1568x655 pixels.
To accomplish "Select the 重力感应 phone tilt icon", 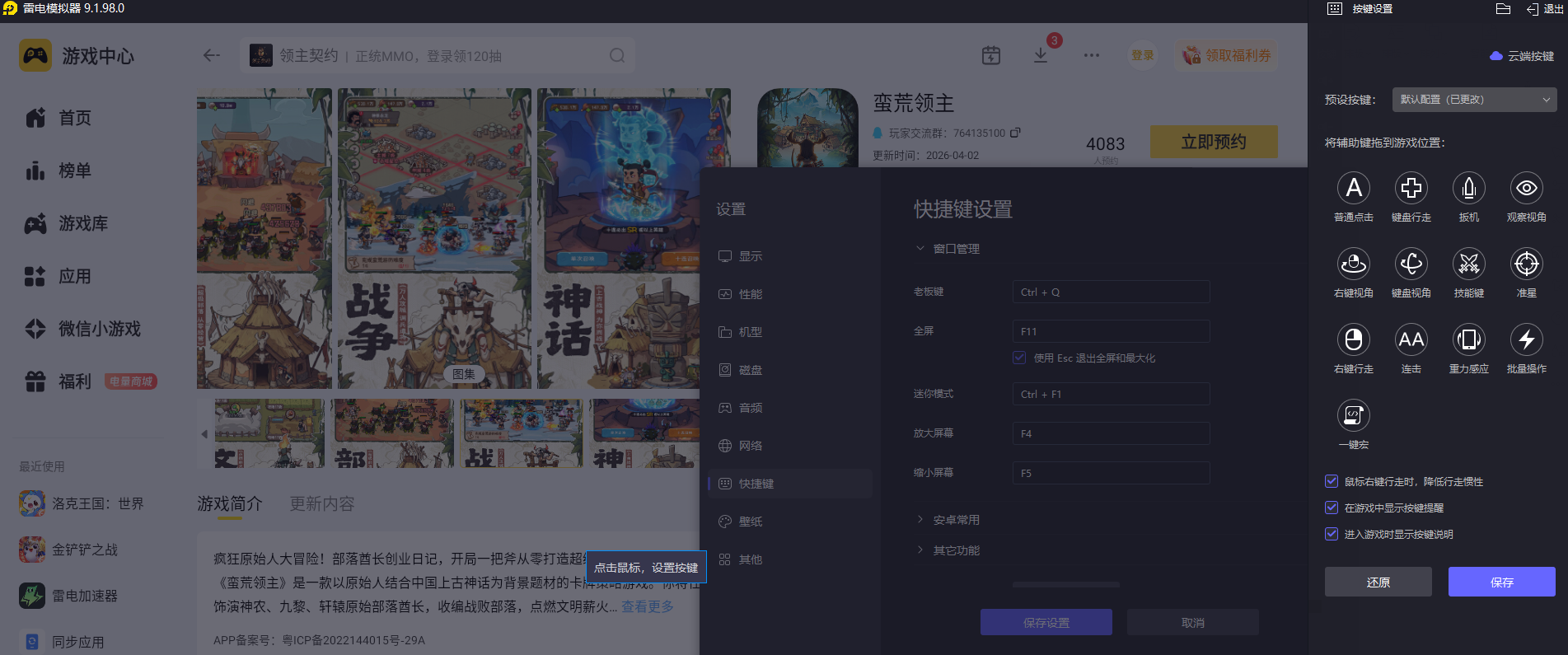I will pyautogui.click(x=1468, y=340).
